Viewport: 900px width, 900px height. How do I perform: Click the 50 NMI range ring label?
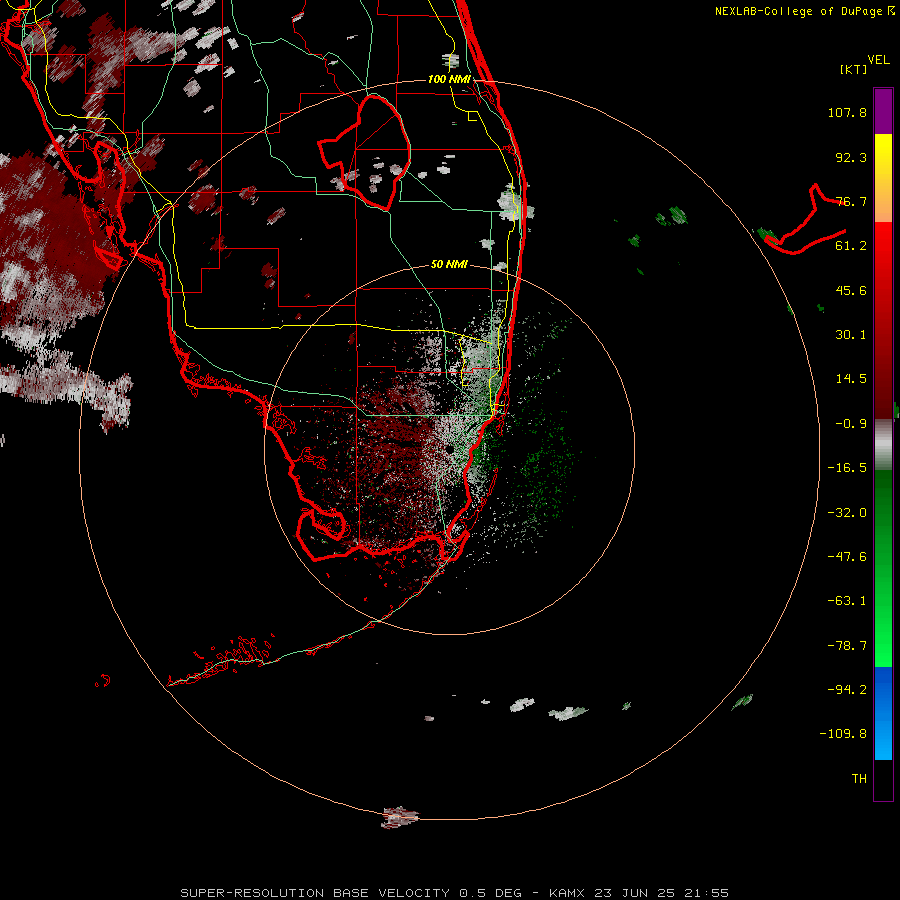(449, 264)
